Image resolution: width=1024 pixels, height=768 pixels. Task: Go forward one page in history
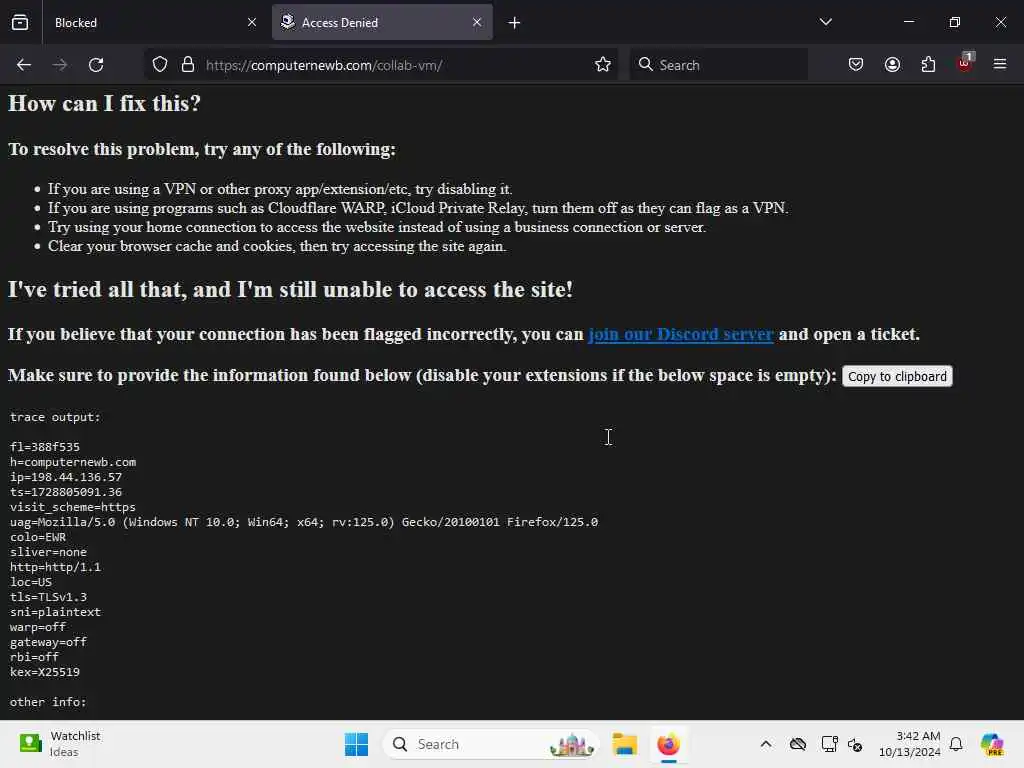click(60, 65)
